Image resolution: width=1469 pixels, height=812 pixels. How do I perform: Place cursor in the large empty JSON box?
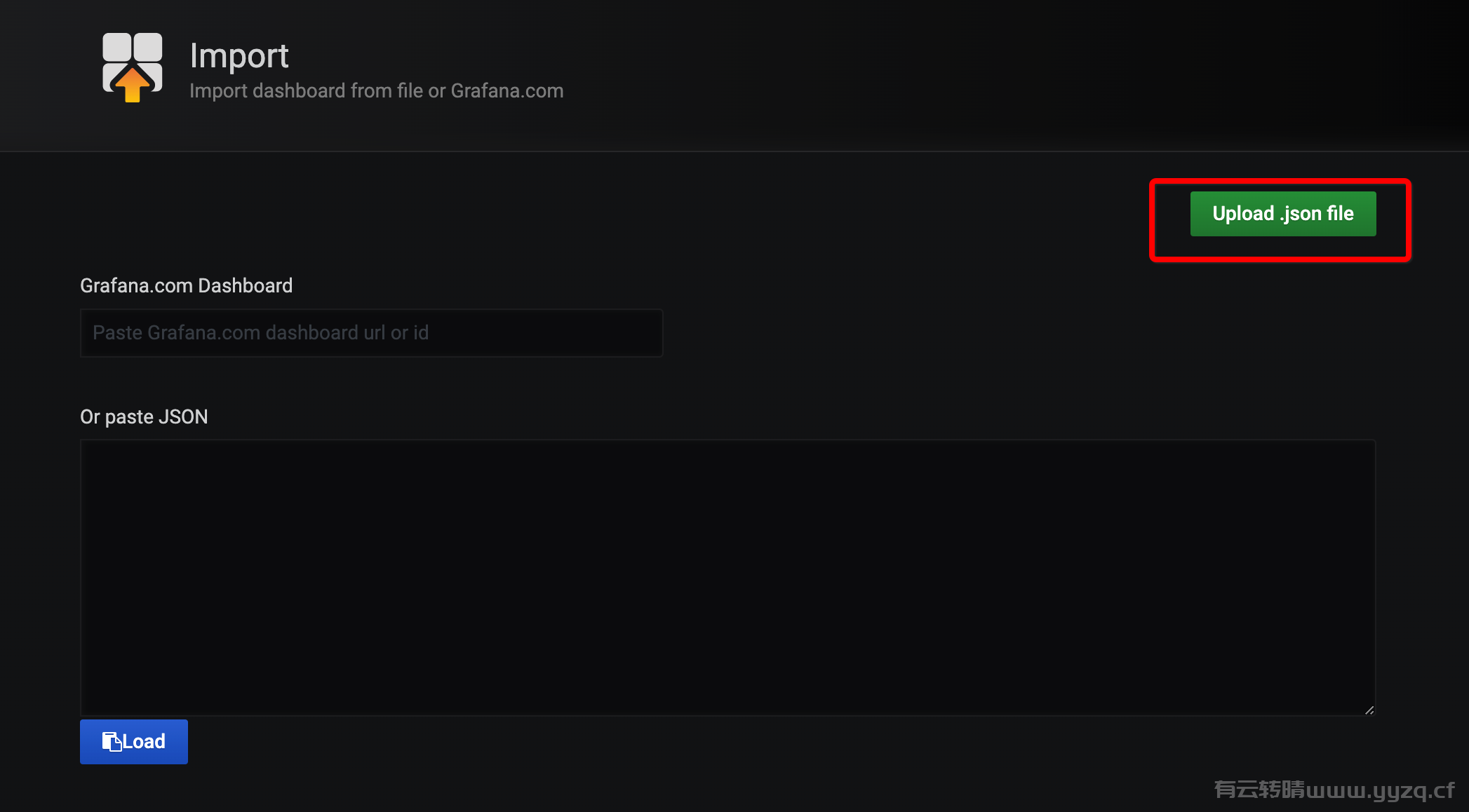tap(727, 578)
